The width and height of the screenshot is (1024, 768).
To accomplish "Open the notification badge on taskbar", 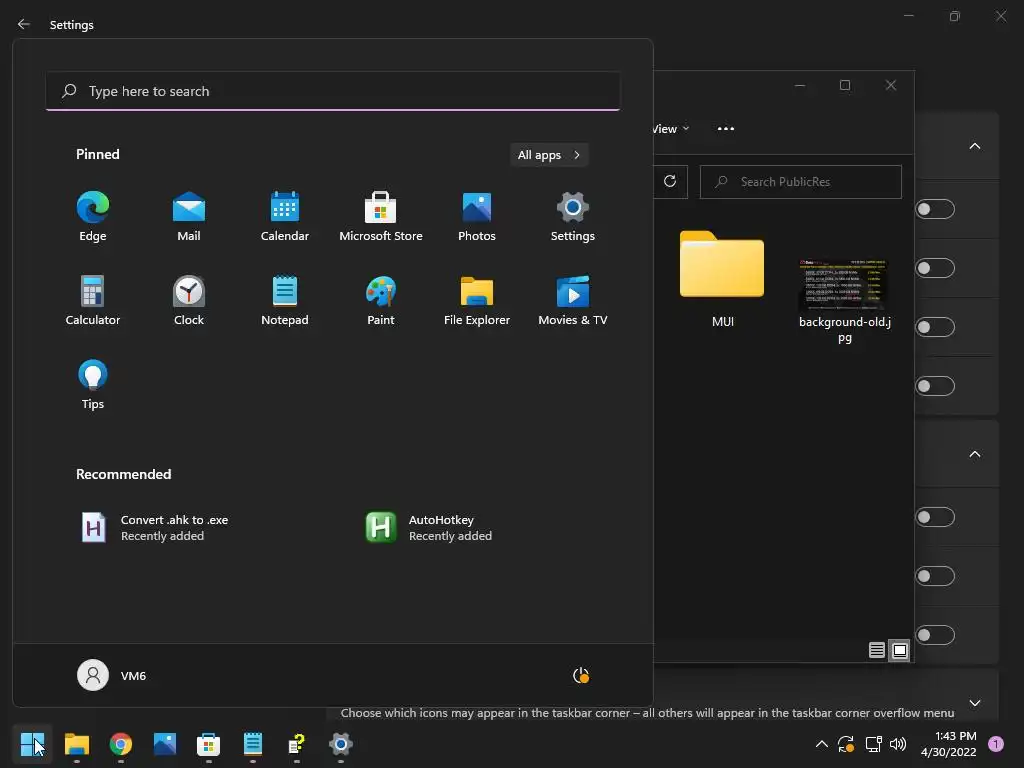I will pyautogui.click(x=996, y=744).
